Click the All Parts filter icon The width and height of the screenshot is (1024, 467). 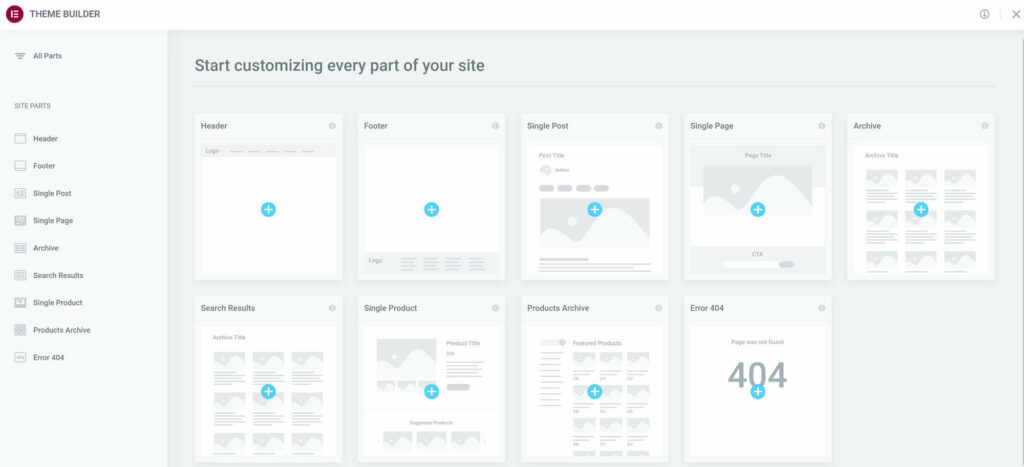click(20, 56)
